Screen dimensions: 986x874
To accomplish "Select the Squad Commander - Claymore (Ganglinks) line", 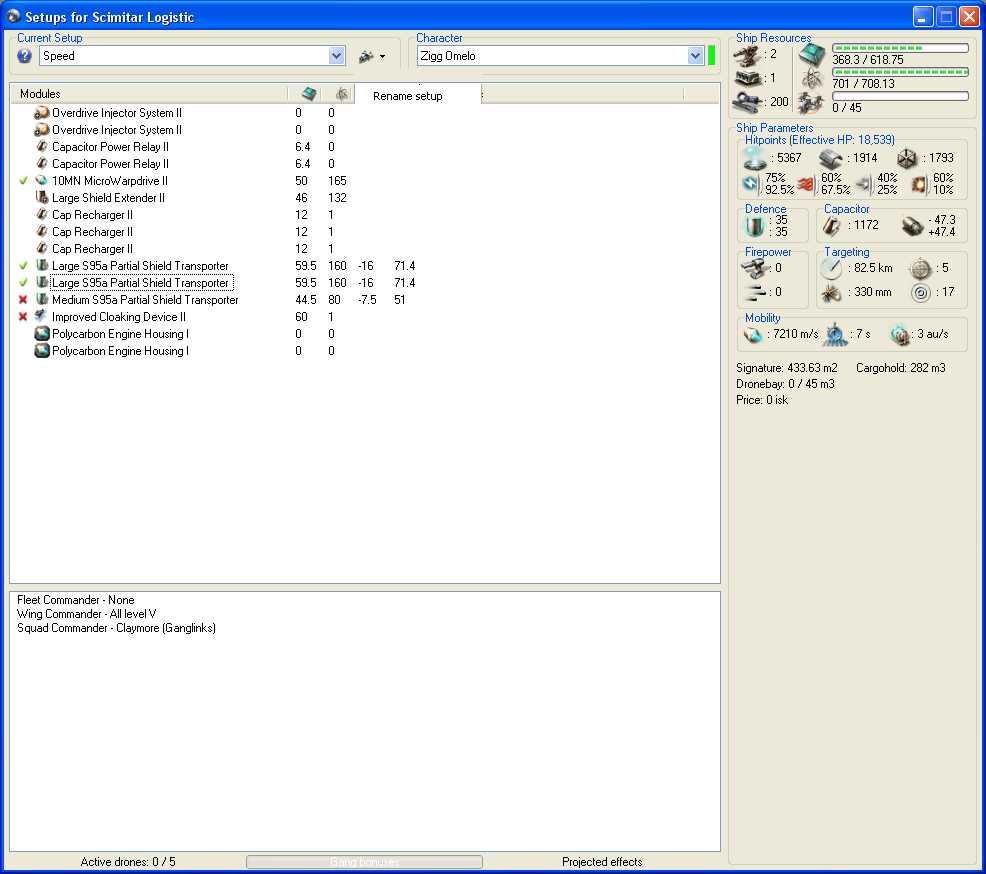I will pos(116,628).
